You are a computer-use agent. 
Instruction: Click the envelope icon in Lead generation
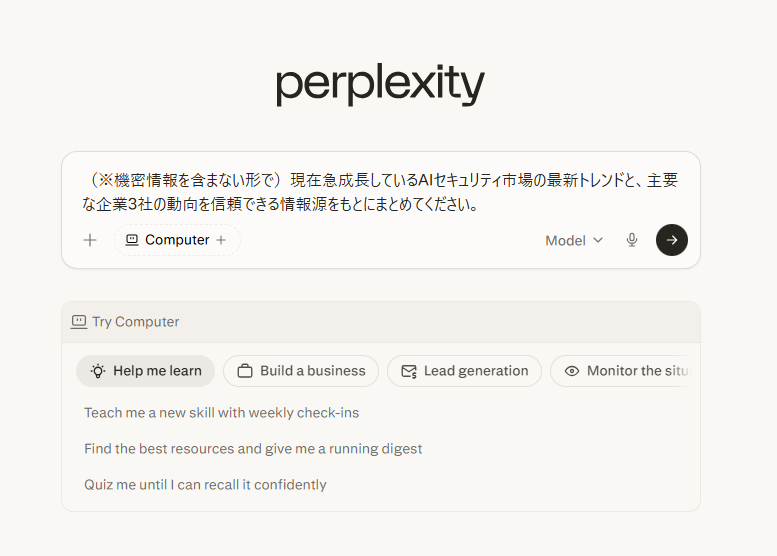click(x=409, y=371)
